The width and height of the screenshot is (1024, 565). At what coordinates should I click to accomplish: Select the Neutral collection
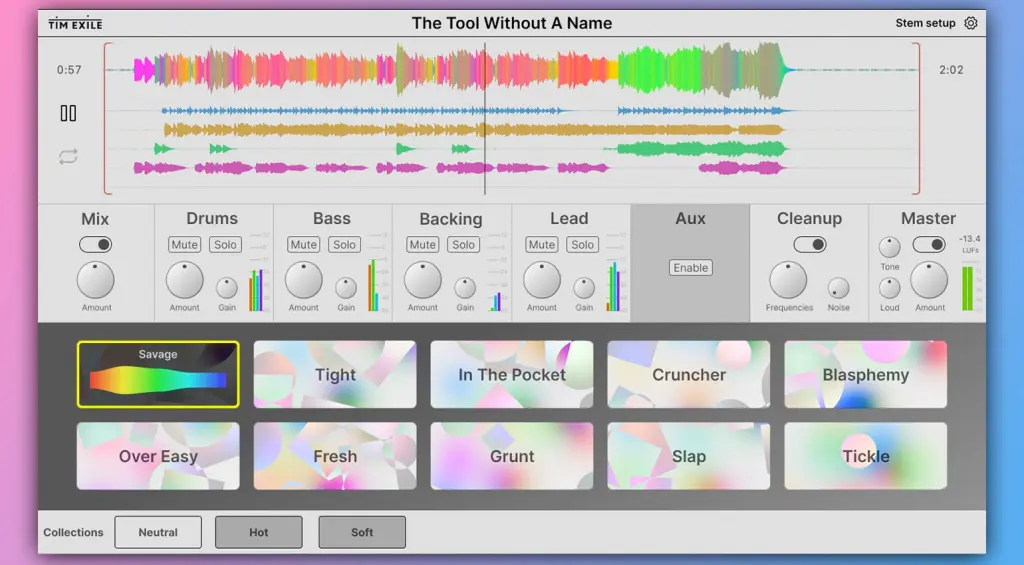[x=158, y=532]
